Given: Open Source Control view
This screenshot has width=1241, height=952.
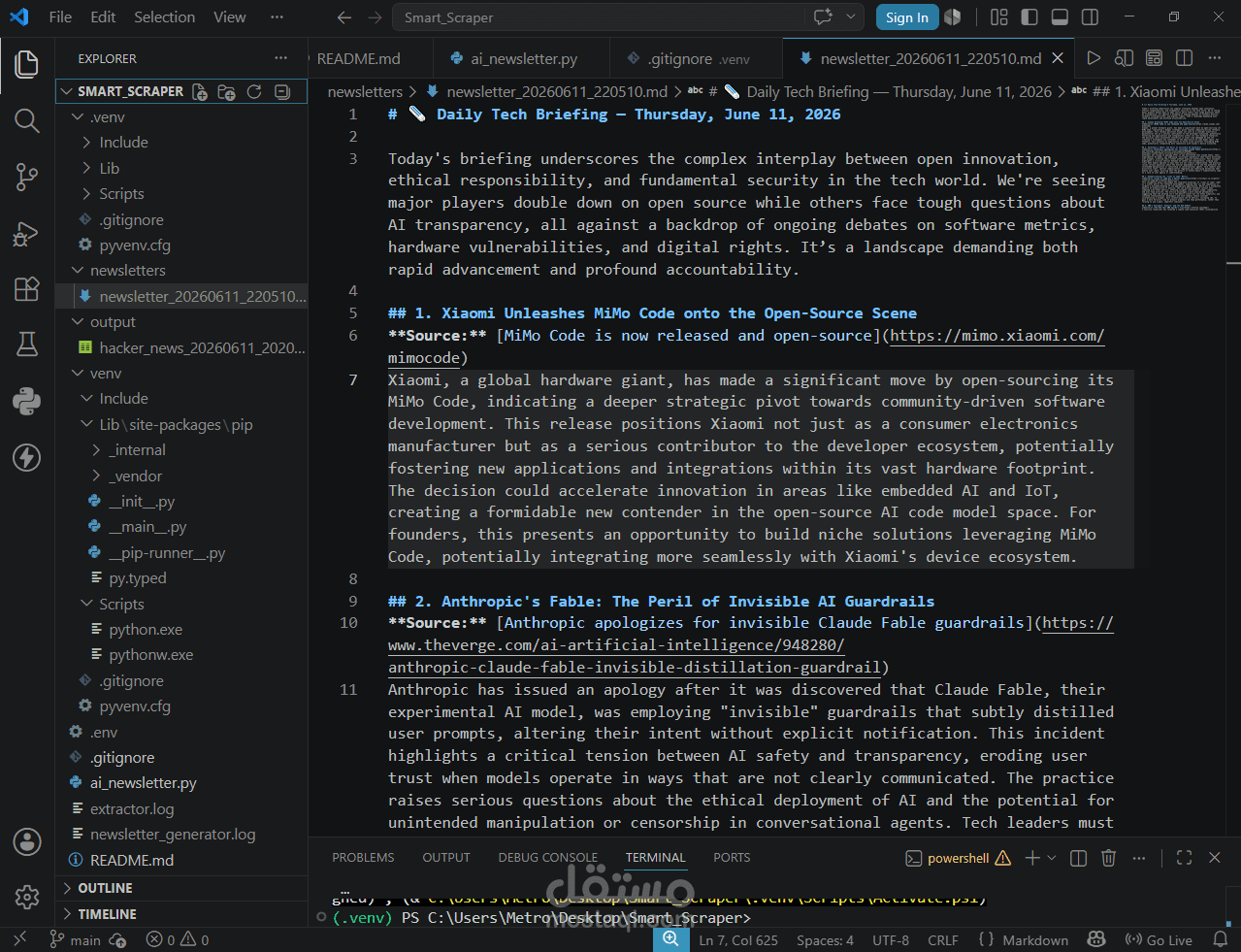Looking at the screenshot, I should pos(27,177).
